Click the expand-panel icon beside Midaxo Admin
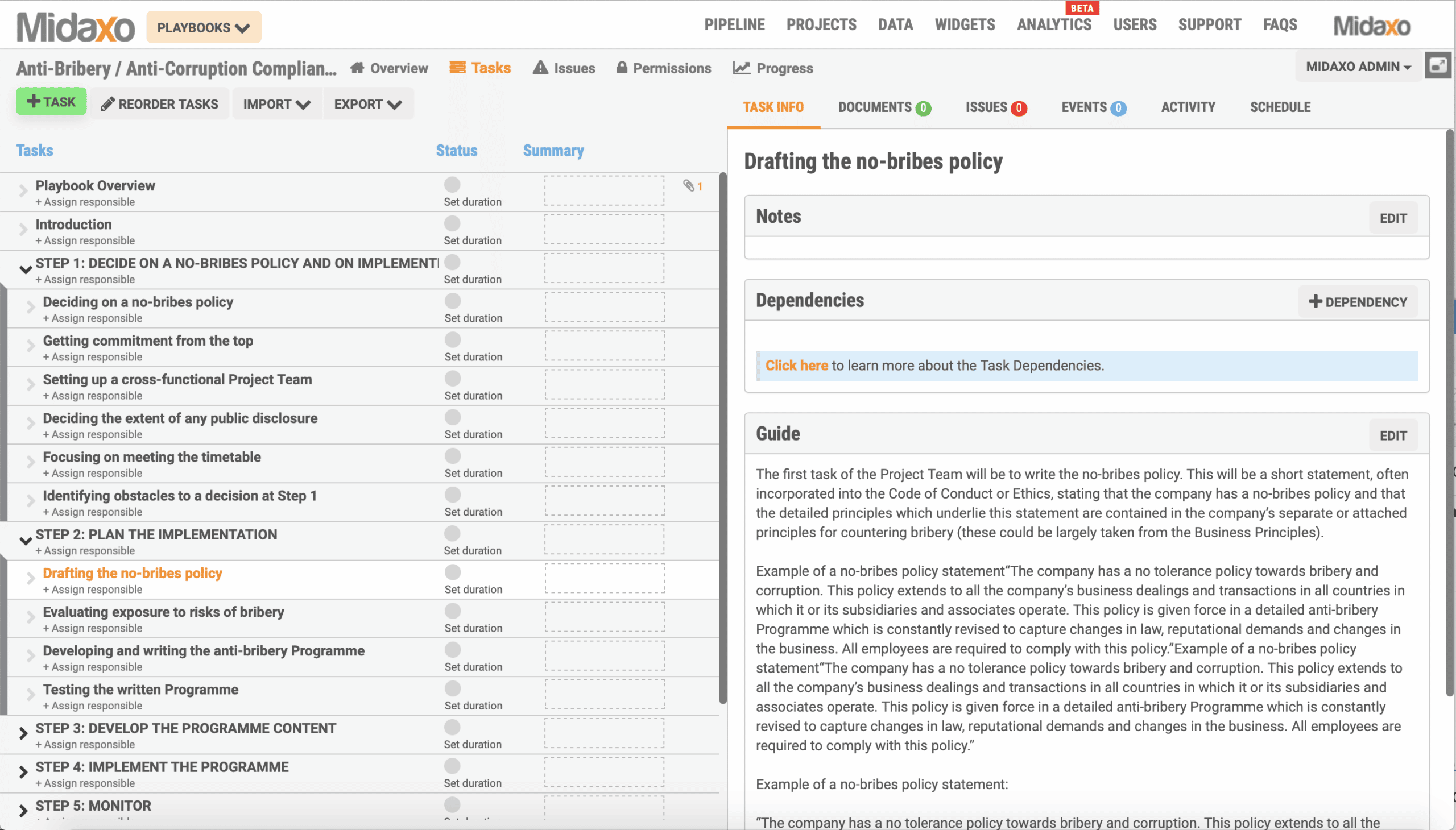The image size is (1456, 830). click(x=1438, y=65)
